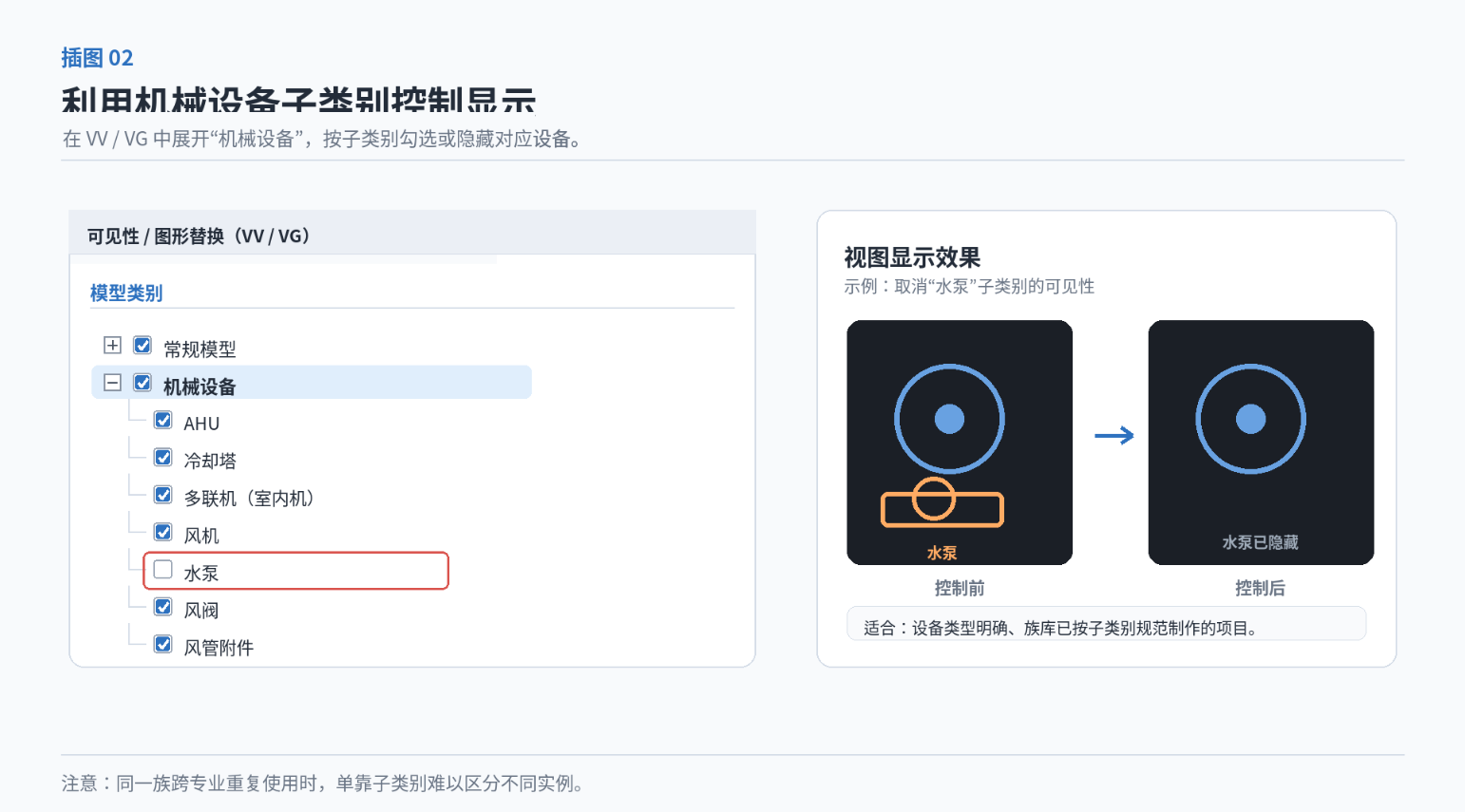Image resolution: width=1465 pixels, height=812 pixels.
Task: Open the 模型类别 tab
Action: 126,293
